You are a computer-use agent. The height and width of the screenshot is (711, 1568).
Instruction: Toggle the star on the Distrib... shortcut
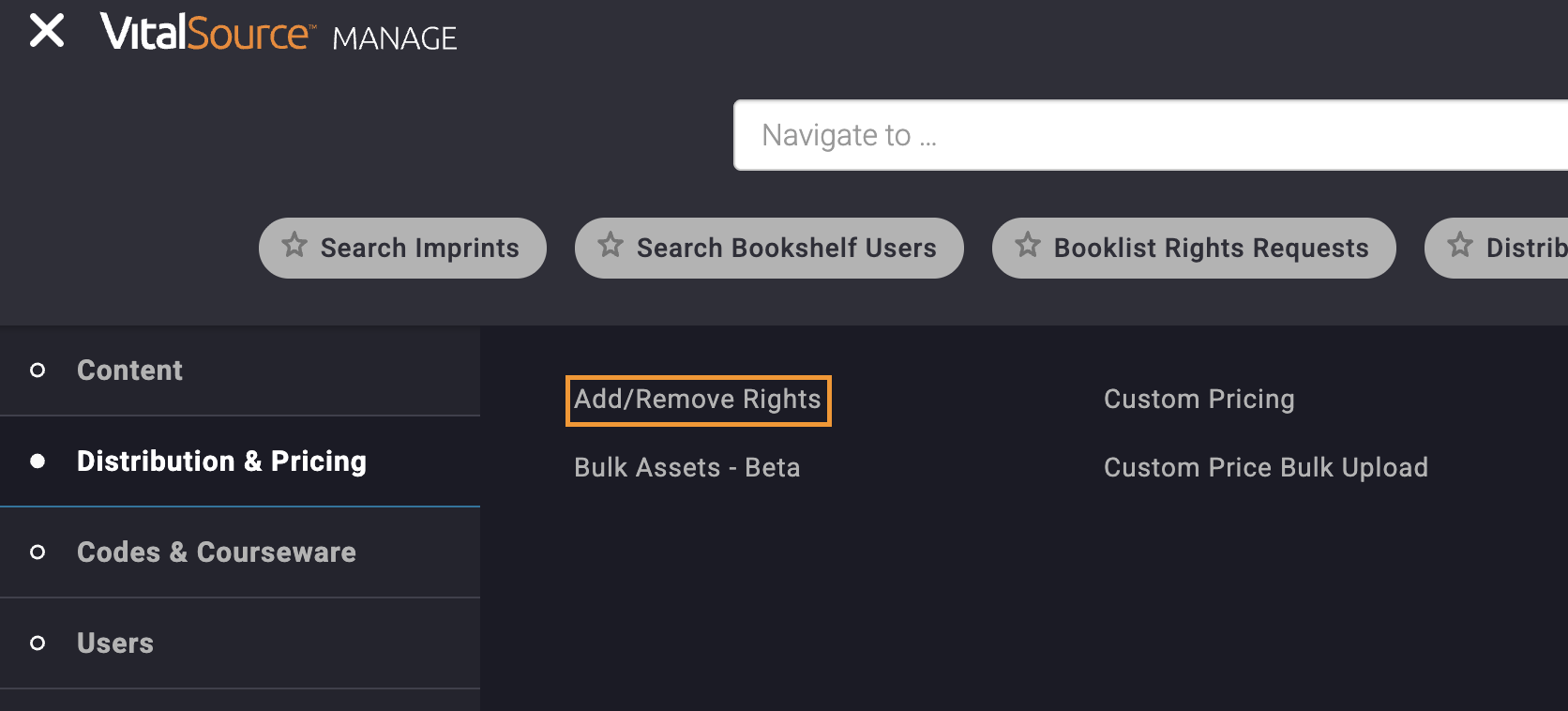[1460, 245]
